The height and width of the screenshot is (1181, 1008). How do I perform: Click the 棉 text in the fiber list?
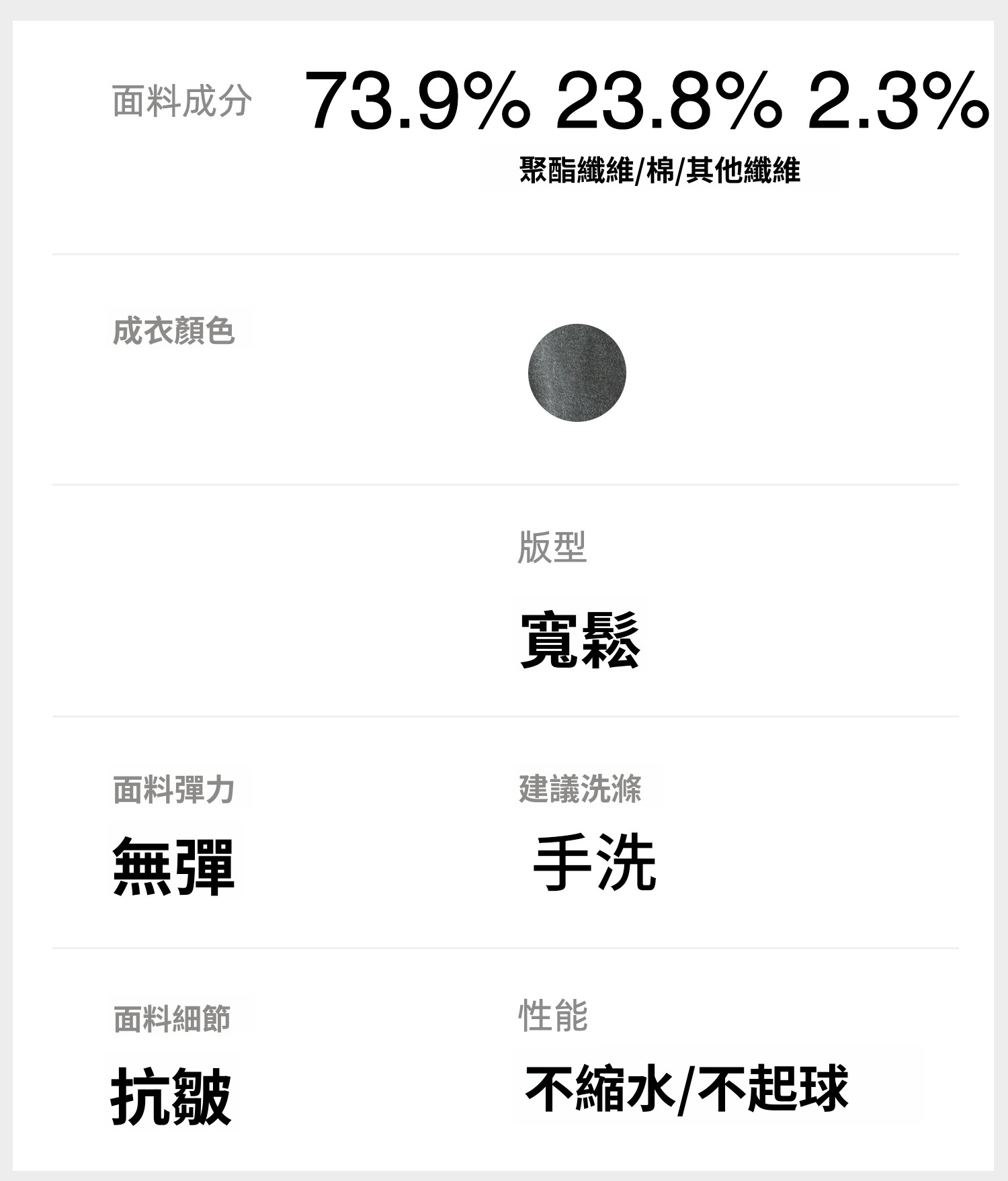tap(660, 170)
